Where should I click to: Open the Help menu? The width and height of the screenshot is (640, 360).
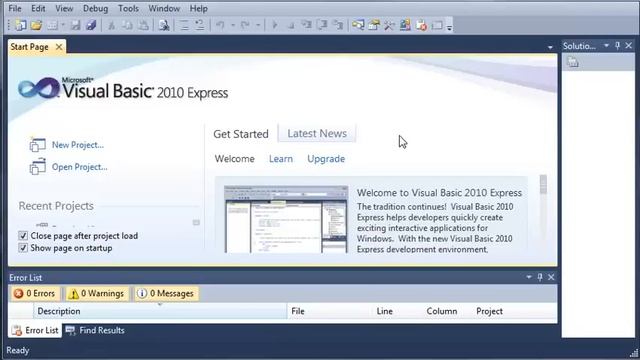click(198, 8)
